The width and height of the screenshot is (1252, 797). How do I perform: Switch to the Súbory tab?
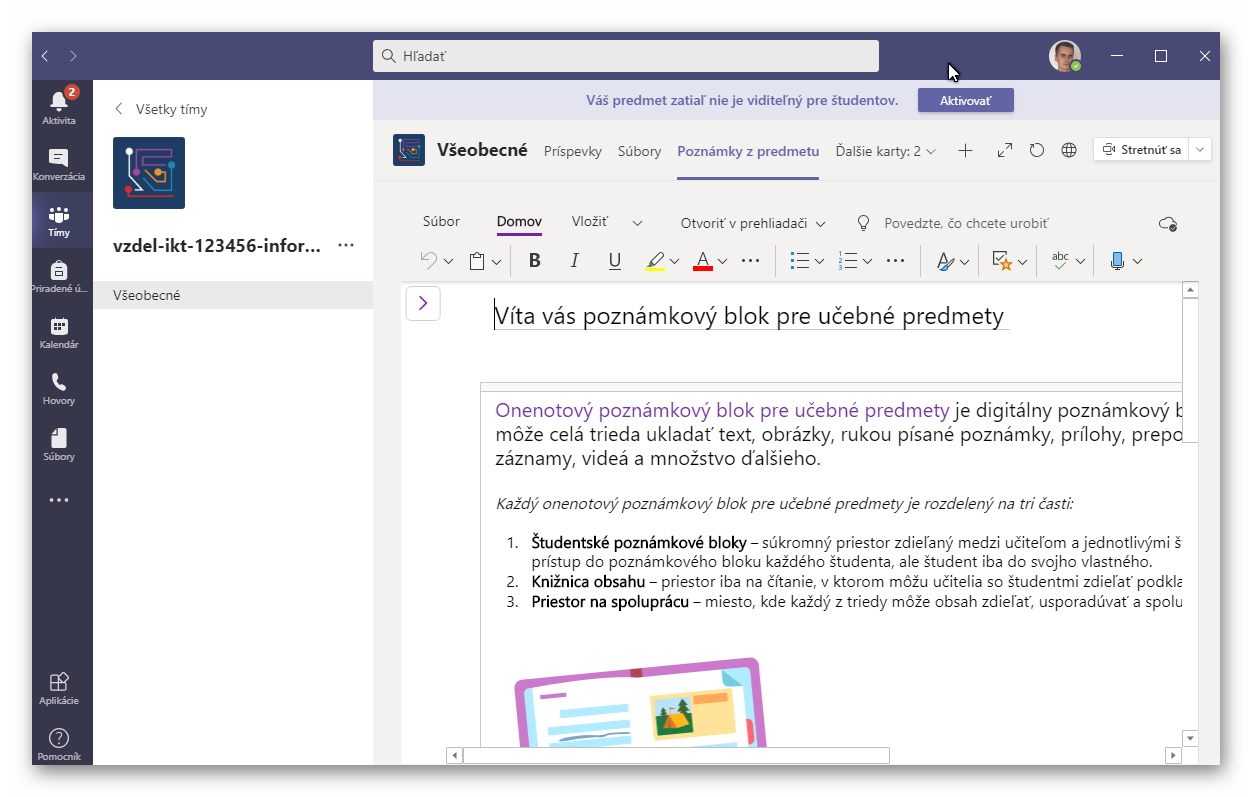(639, 152)
